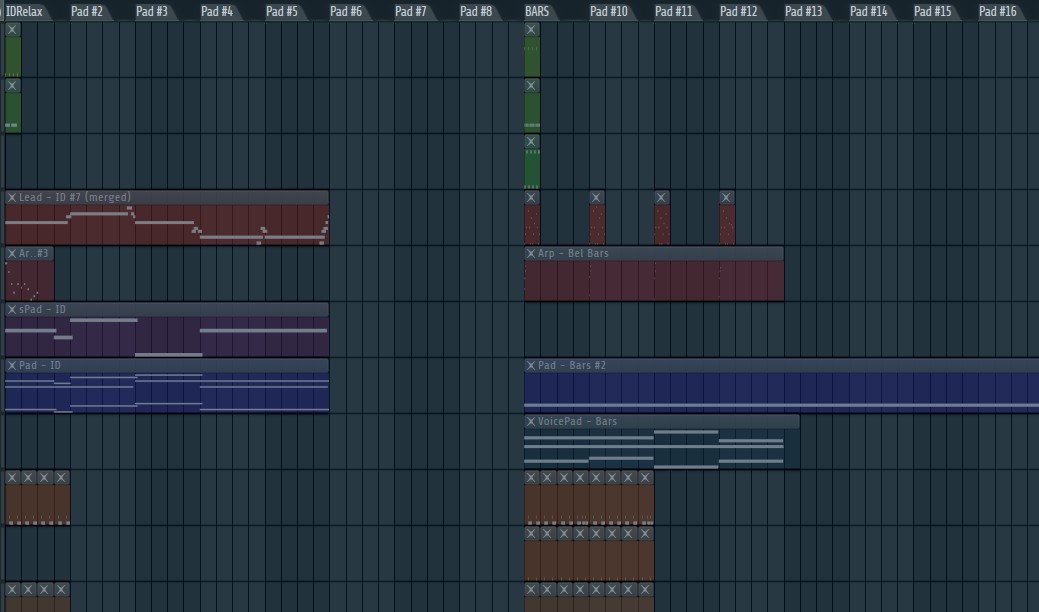Select the Pad #4 marker
The width and height of the screenshot is (1039, 612).
click(217, 11)
